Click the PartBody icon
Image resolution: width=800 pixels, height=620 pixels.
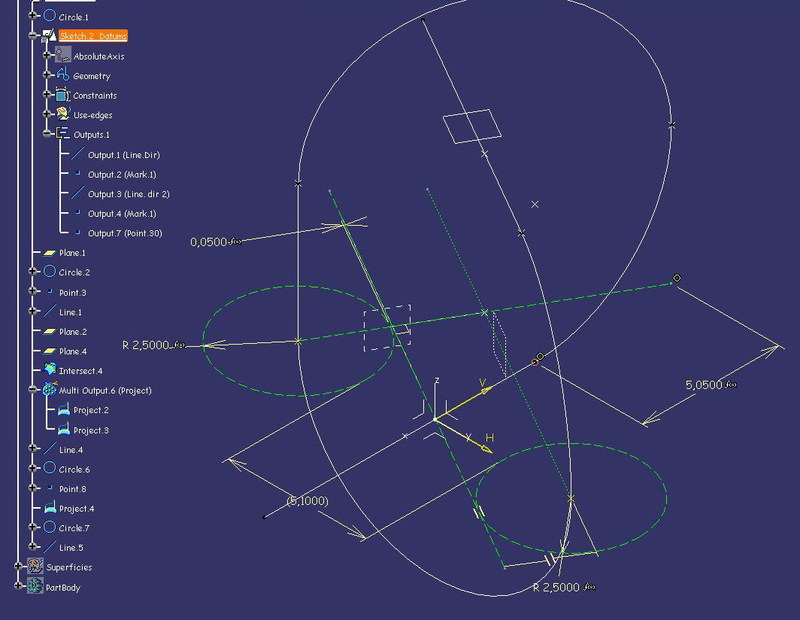coord(36,587)
